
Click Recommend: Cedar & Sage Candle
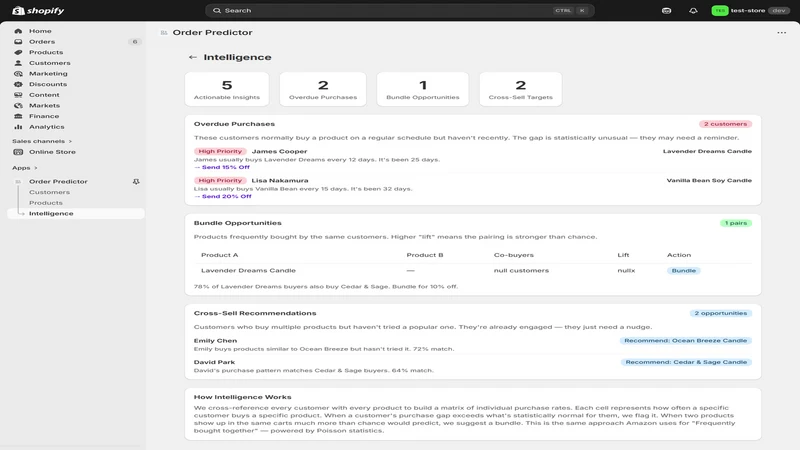686,362
